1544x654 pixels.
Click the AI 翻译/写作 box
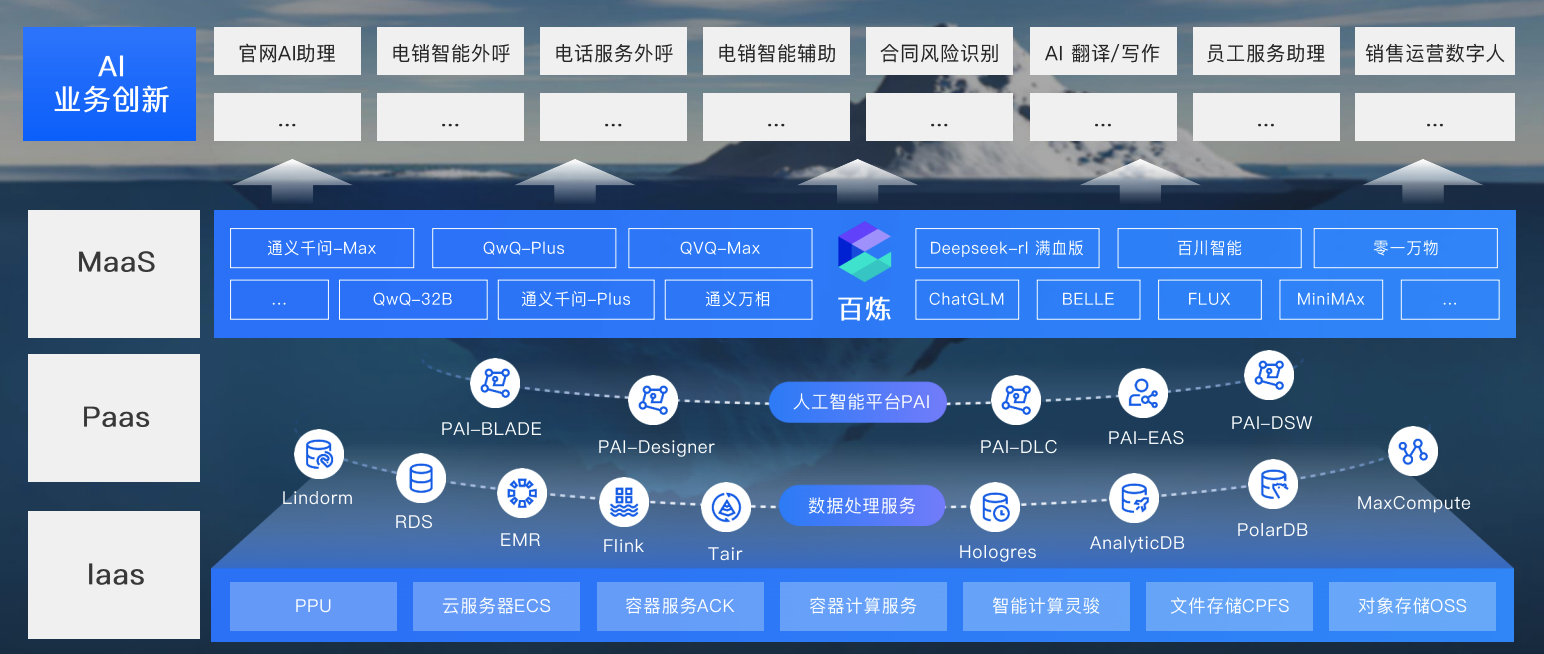tap(1103, 52)
